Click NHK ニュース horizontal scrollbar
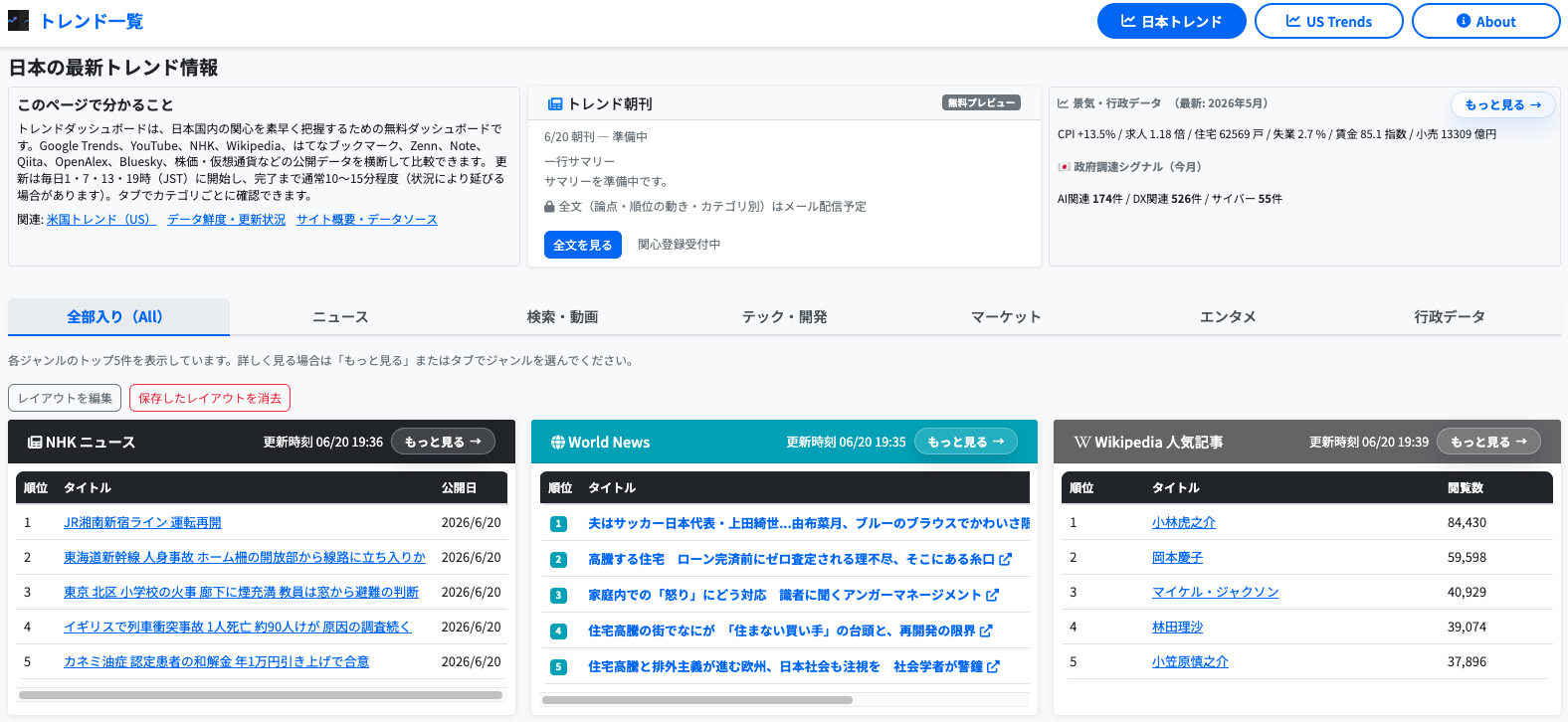 click(x=262, y=695)
